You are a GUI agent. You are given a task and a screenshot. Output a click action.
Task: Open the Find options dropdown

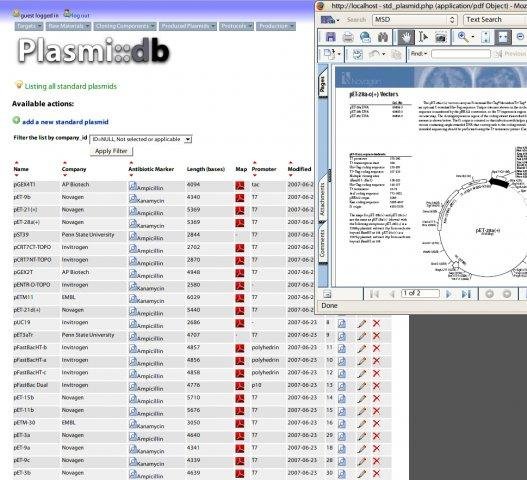point(418,53)
